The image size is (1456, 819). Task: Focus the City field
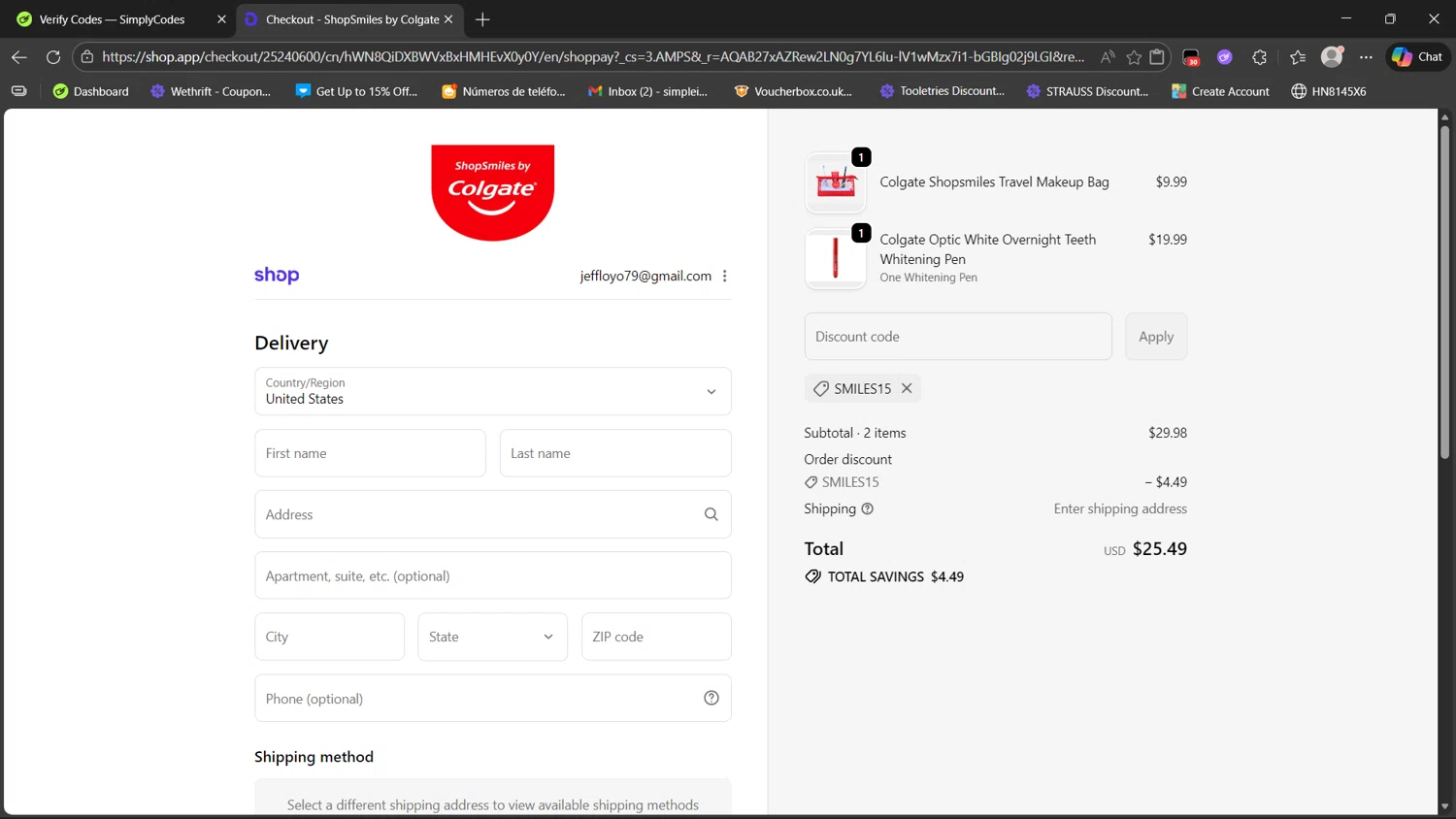(329, 637)
